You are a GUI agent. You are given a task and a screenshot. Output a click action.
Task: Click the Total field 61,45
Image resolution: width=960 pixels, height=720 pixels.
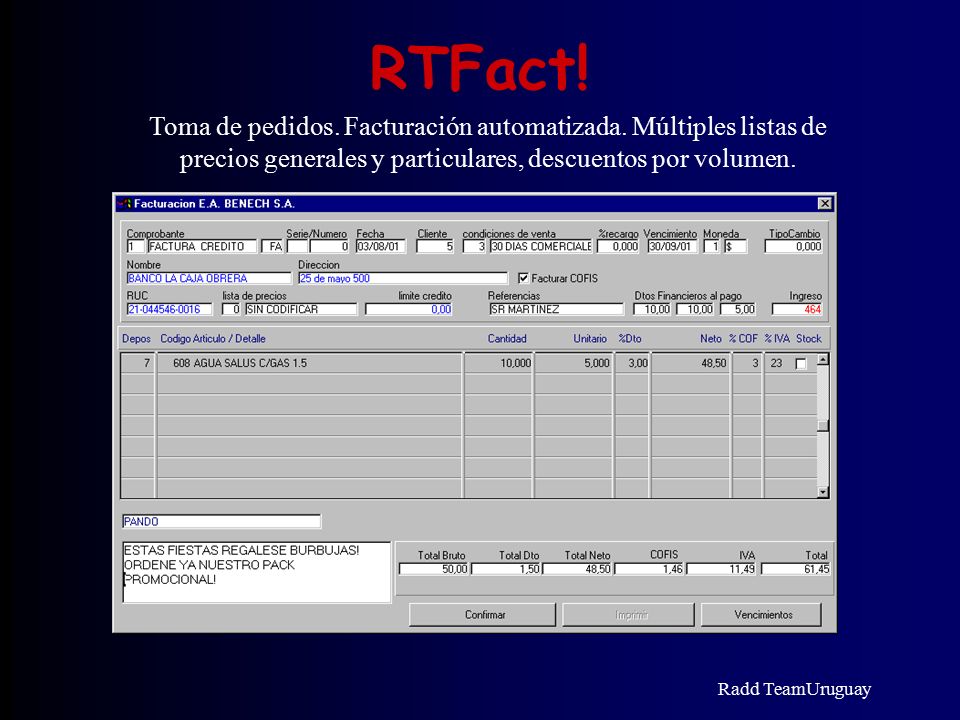point(796,569)
